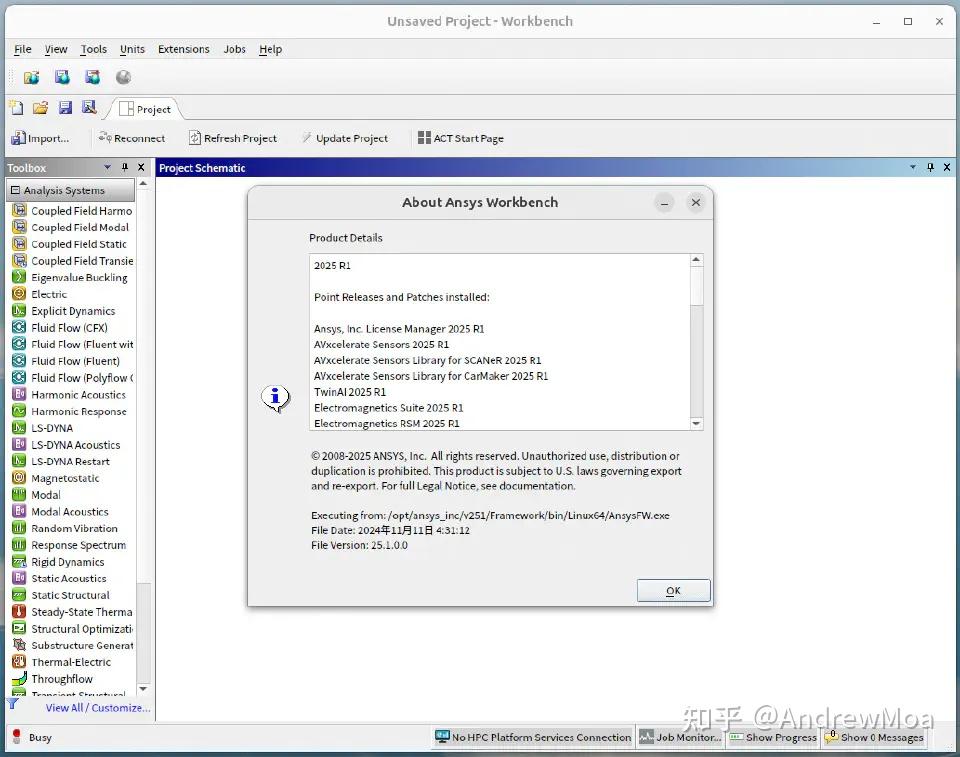Click OK in the About Ansys Workbench dialog
The height and width of the screenshot is (757, 960).
point(672,590)
